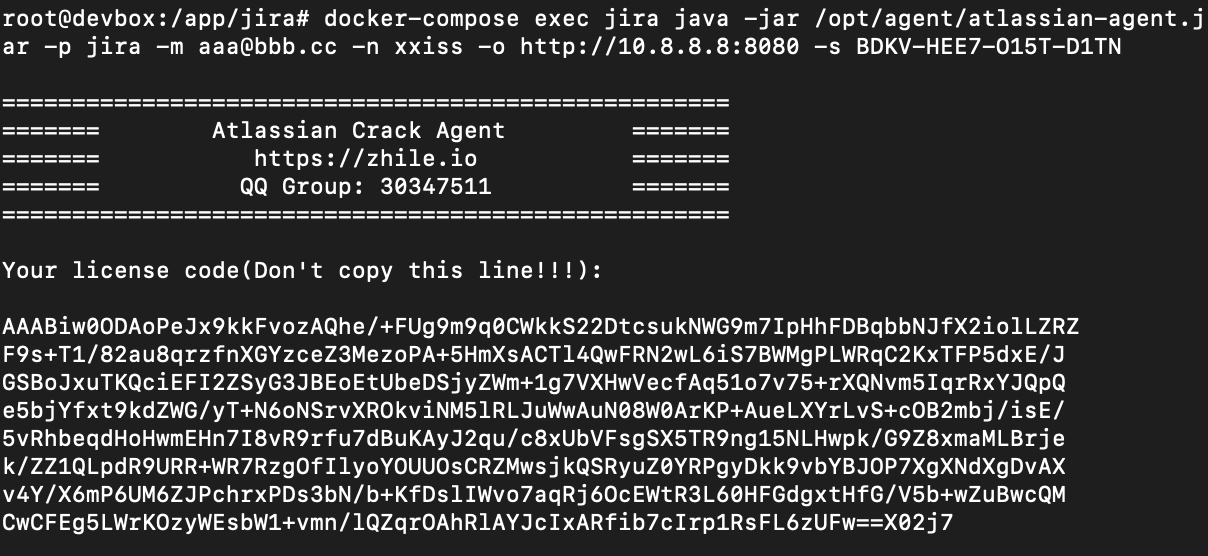1208x556 pixels.
Task: Click the /opt/agent/atlassian-agent jar path
Action: click(1005, 19)
